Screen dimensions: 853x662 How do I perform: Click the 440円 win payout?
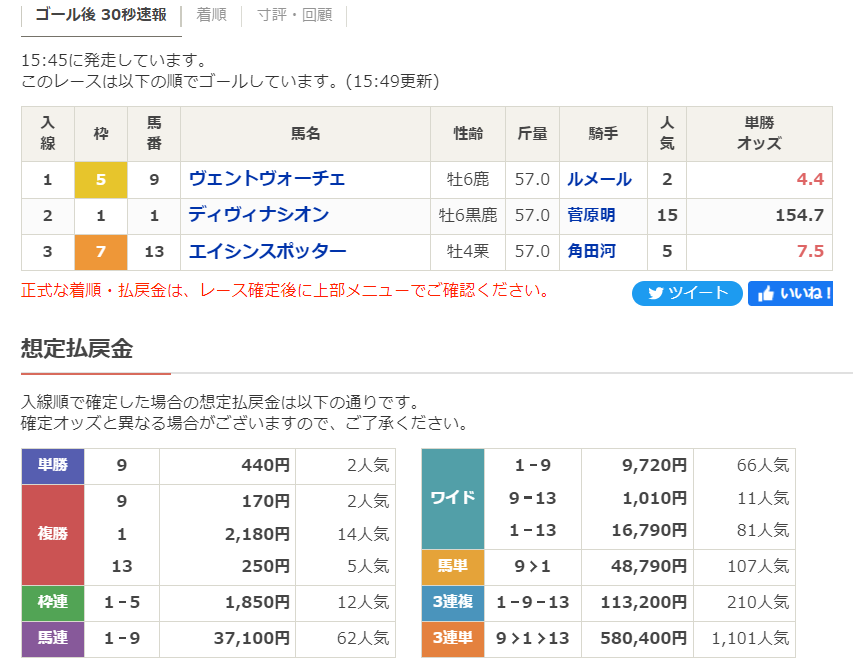click(265, 465)
